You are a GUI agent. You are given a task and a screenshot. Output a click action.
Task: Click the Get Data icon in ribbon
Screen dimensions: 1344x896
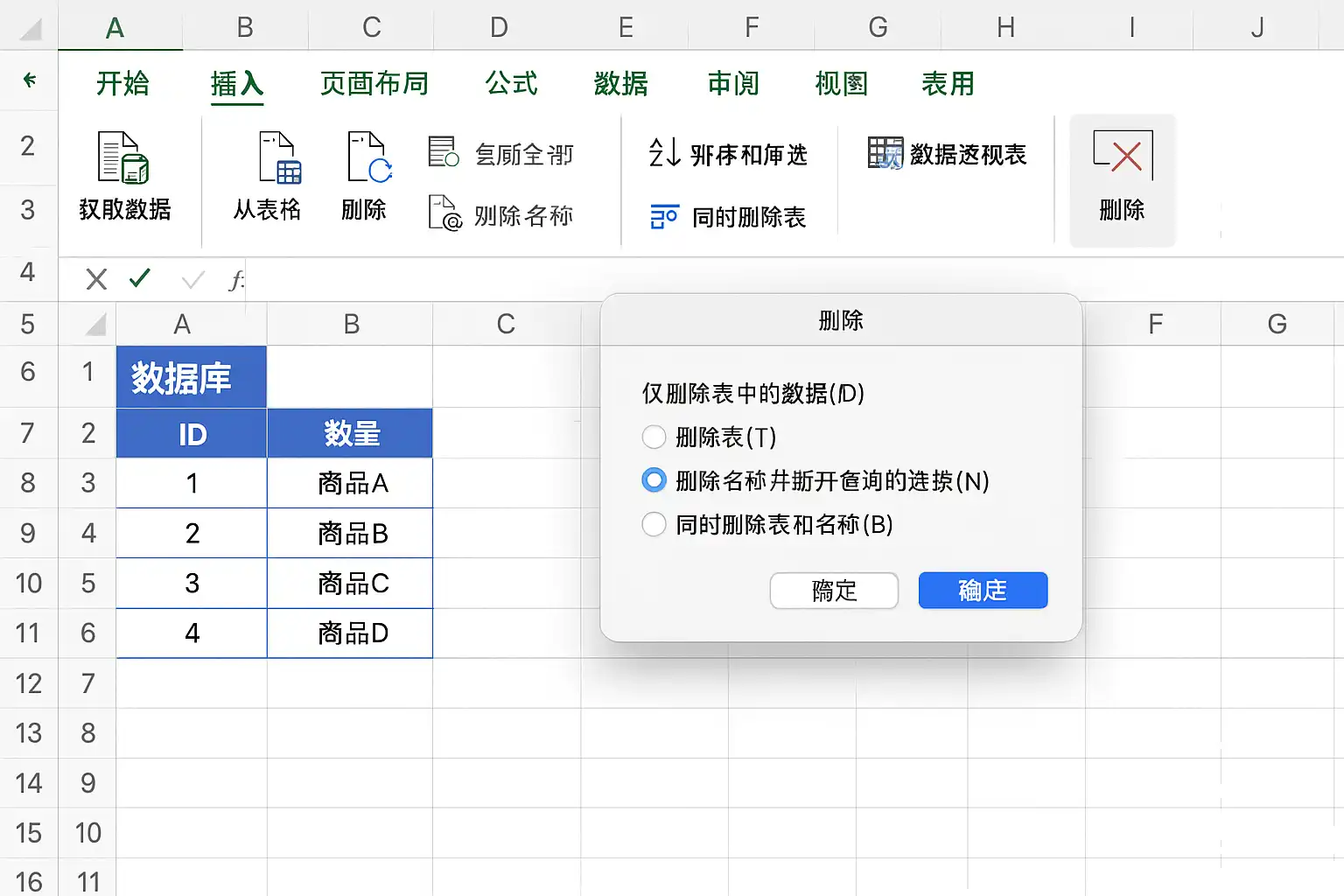click(123, 157)
